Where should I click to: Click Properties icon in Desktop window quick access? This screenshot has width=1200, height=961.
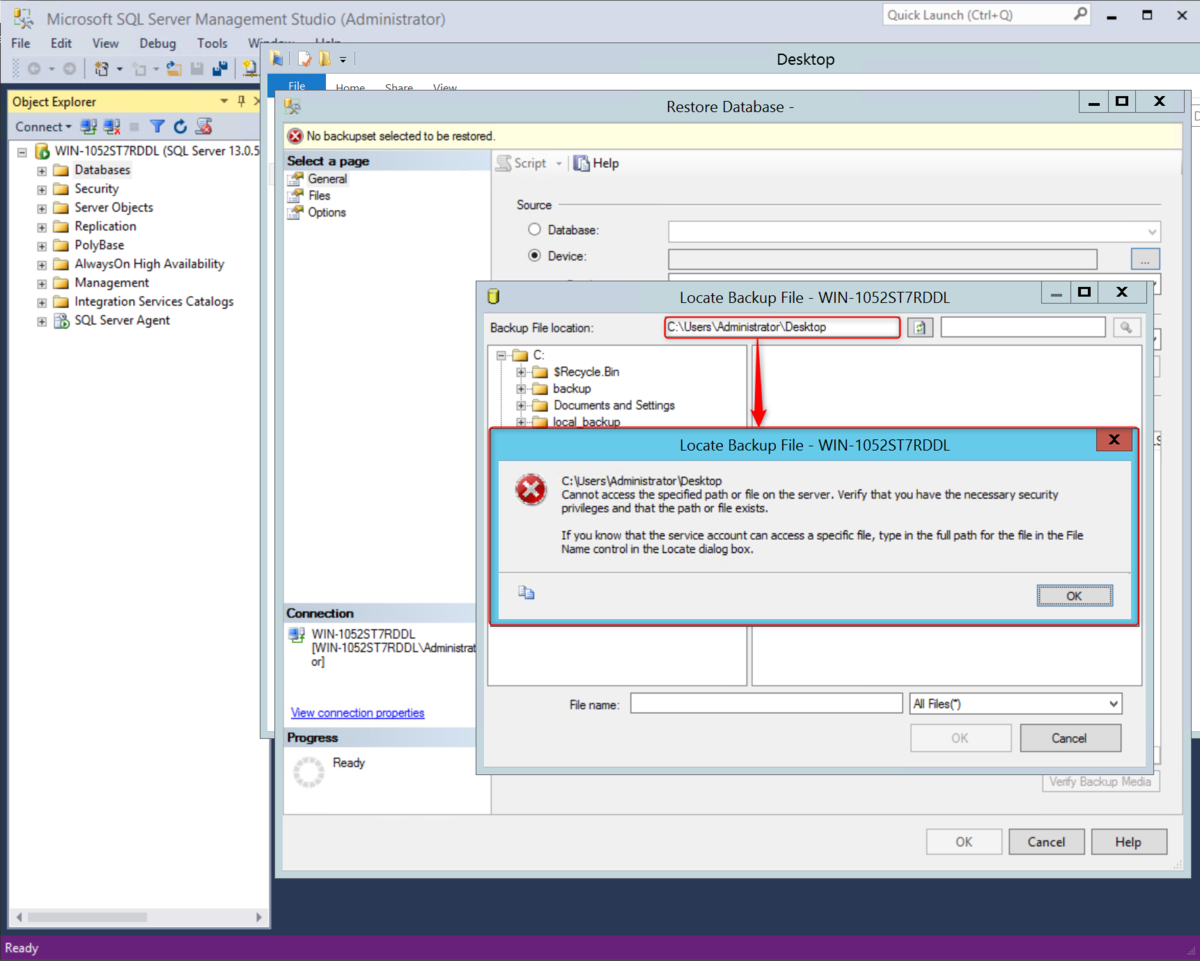[304, 59]
